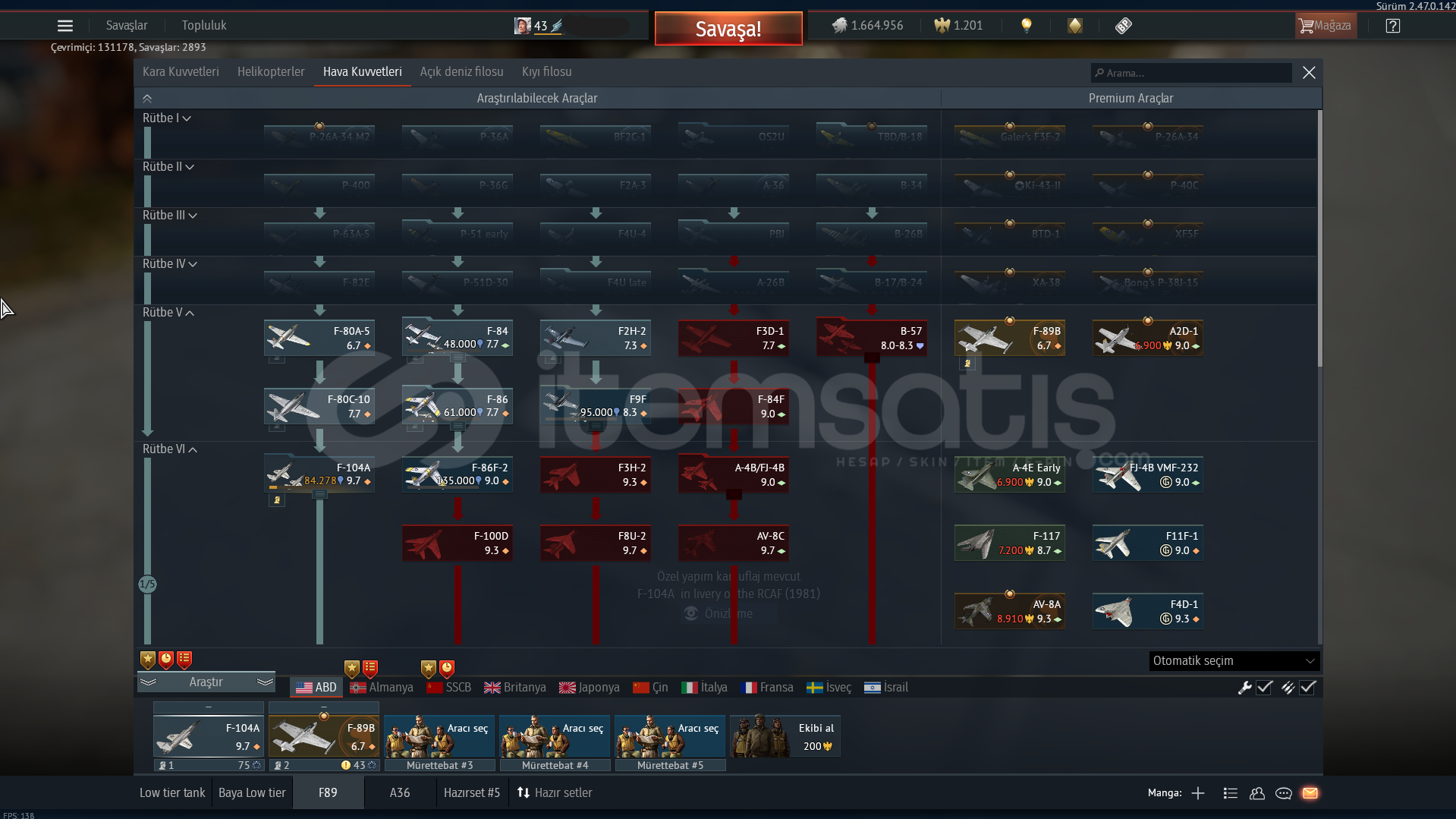1456x819 pixels.
Task: Select the A2D-1 premium aircraft
Action: point(1148,338)
